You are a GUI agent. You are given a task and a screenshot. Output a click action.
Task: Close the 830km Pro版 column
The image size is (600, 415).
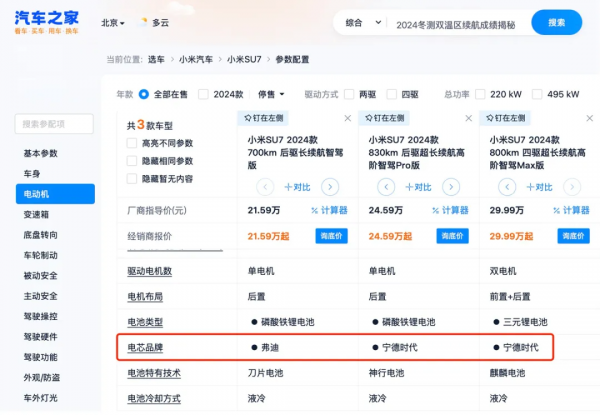point(468,118)
